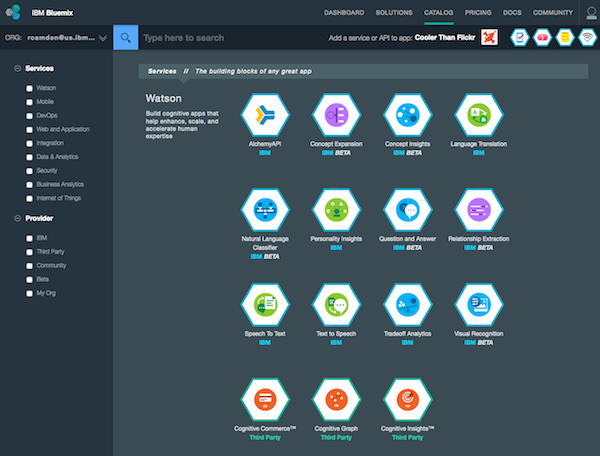Click the checklist hexagon icon in toolbar
The height and width of the screenshot is (456, 600).
pos(520,37)
